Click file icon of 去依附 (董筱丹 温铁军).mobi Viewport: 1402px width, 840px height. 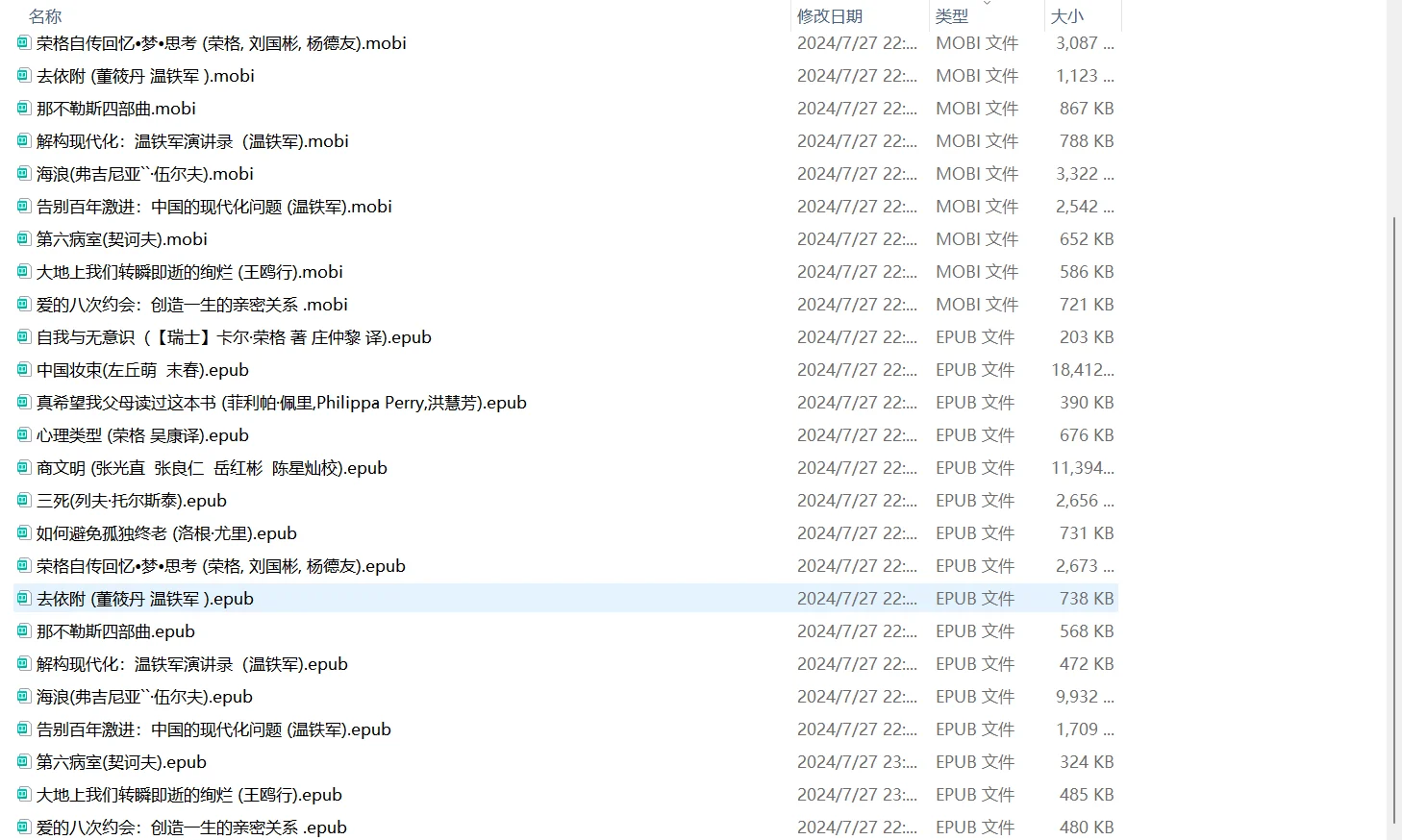pos(24,76)
